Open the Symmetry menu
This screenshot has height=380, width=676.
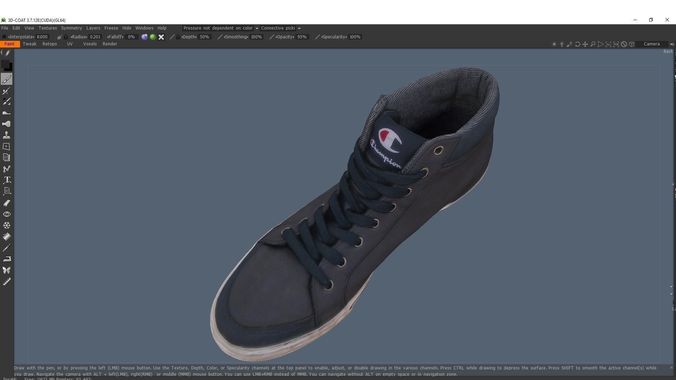pos(71,28)
